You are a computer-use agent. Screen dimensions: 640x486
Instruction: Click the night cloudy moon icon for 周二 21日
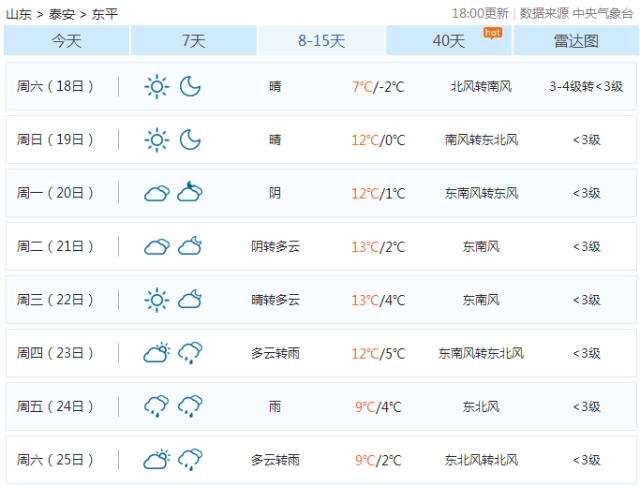pyautogui.click(x=190, y=246)
